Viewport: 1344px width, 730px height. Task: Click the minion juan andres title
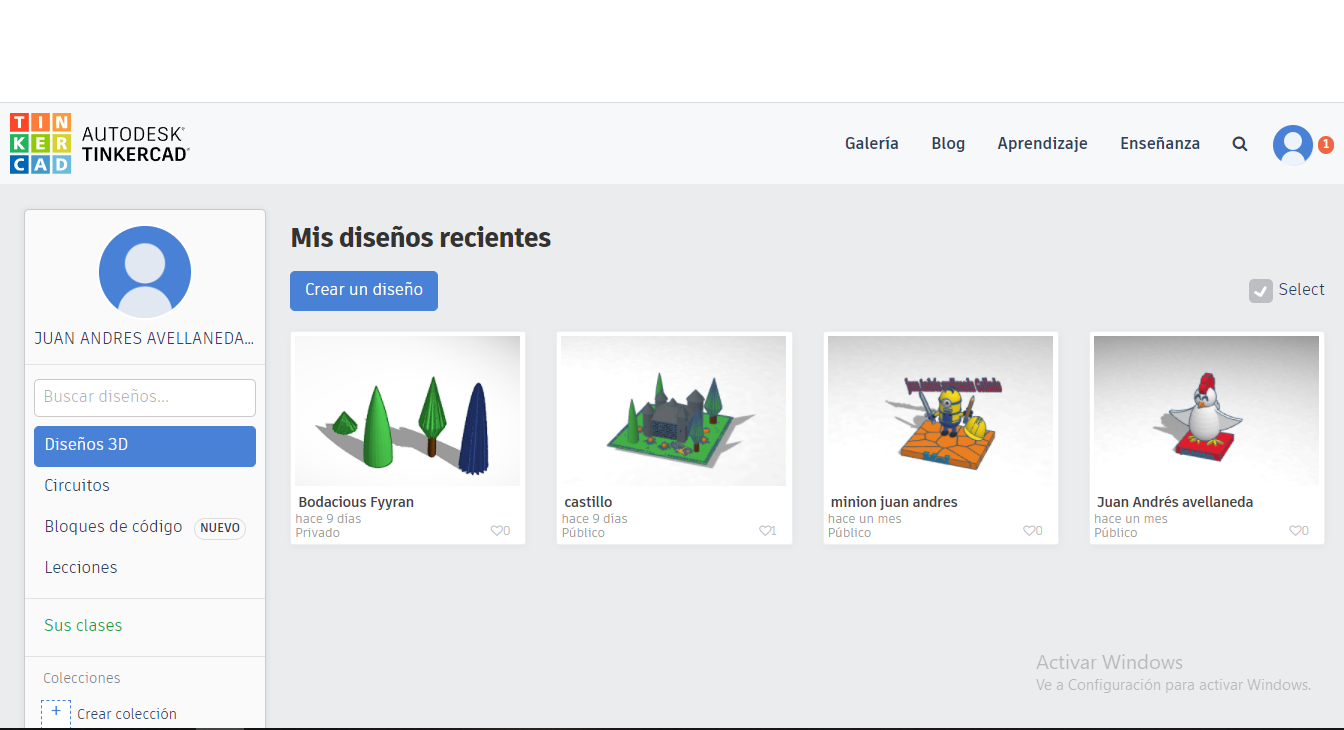click(x=894, y=502)
